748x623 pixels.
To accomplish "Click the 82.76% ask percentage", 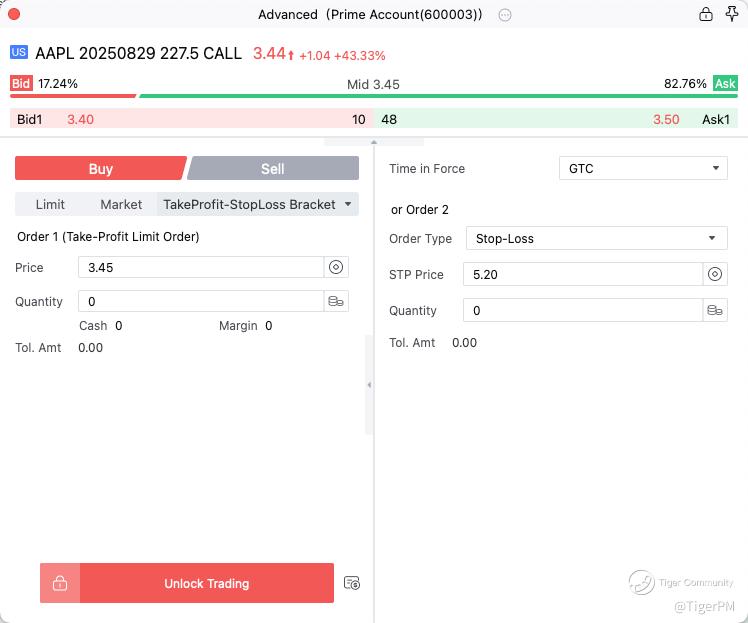I will 685,83.
